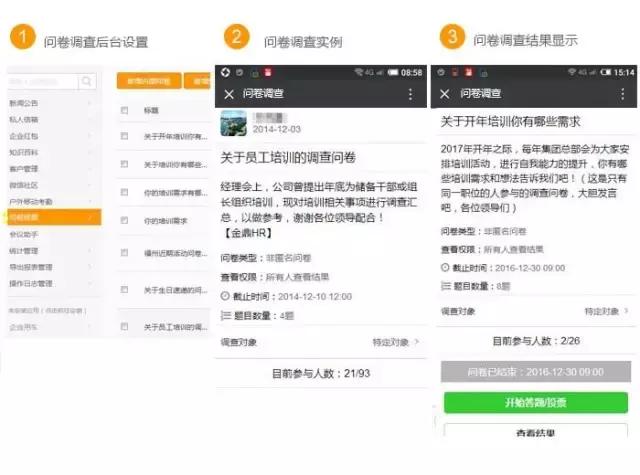Image resolution: width=640 pixels, height=475 pixels.
Task: Expand the 统计管理 sidebar chevron
Action: pyautogui.click(x=90, y=251)
